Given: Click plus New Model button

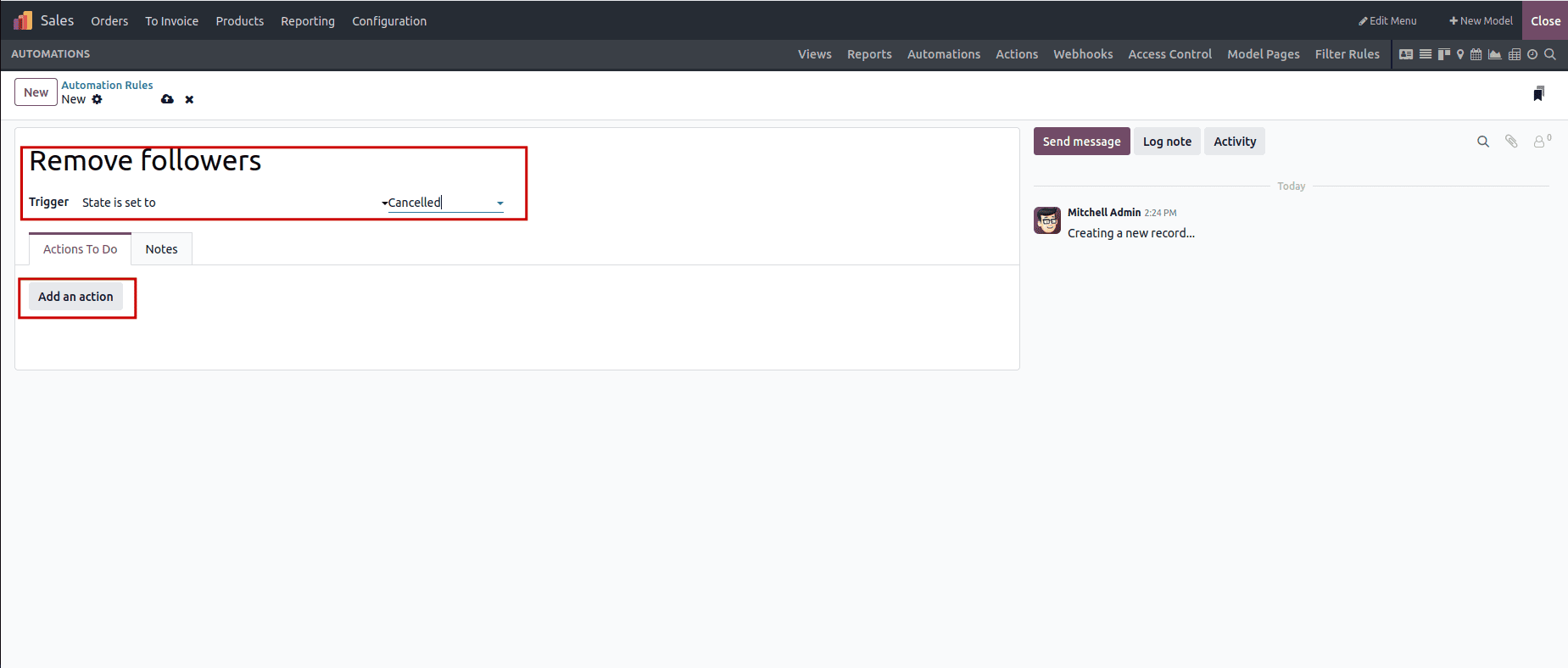Looking at the screenshot, I should click(x=1481, y=20).
